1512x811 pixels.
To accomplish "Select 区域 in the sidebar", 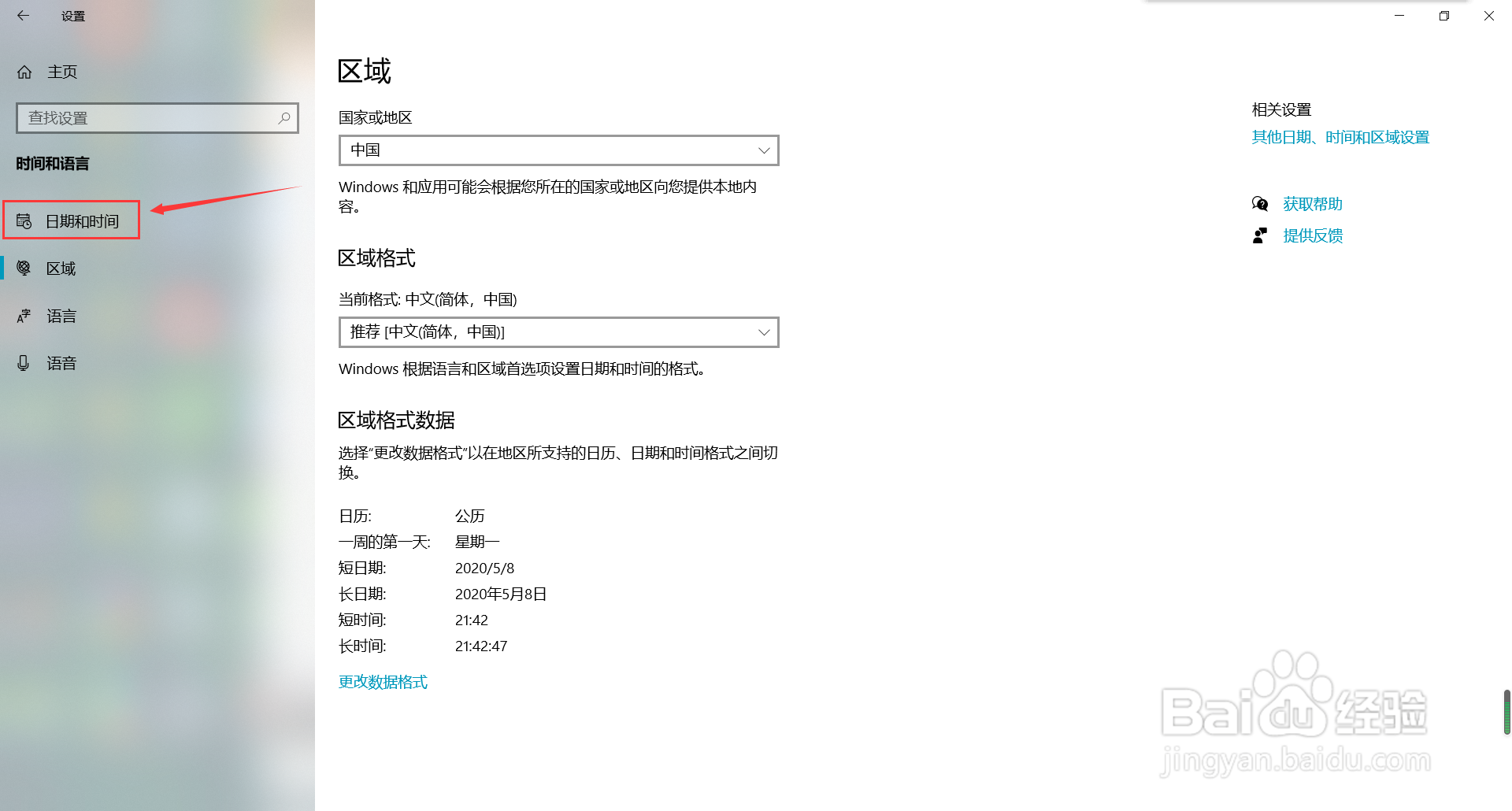I will tap(61, 268).
